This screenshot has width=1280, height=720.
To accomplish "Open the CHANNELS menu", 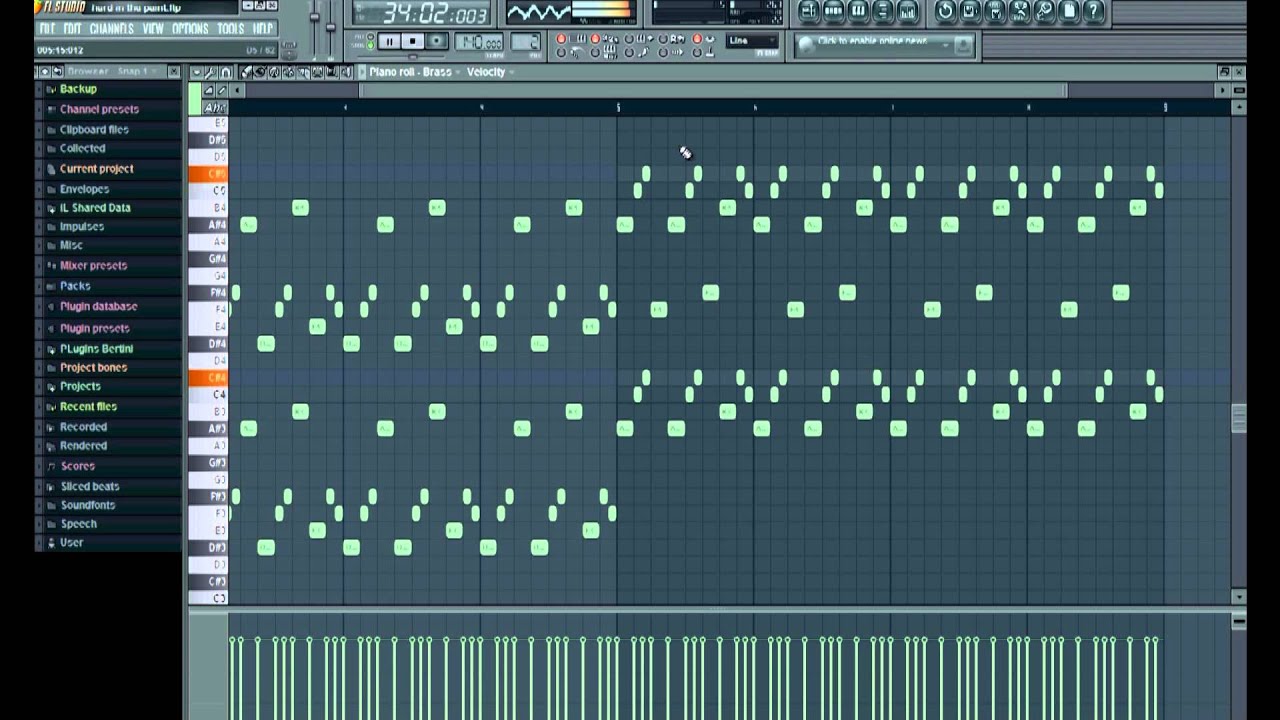I will tap(111, 29).
